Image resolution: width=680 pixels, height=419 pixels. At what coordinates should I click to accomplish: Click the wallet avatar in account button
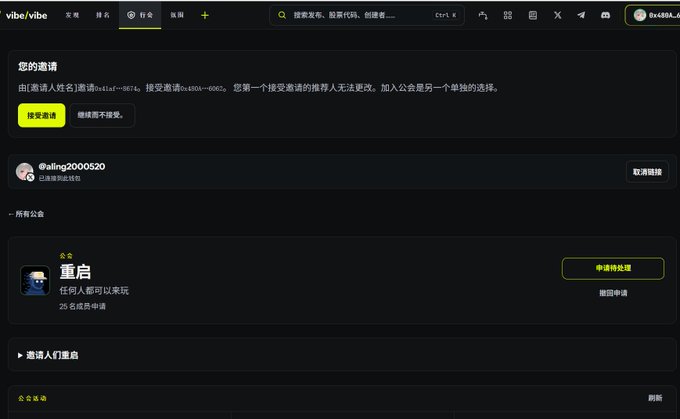point(640,15)
